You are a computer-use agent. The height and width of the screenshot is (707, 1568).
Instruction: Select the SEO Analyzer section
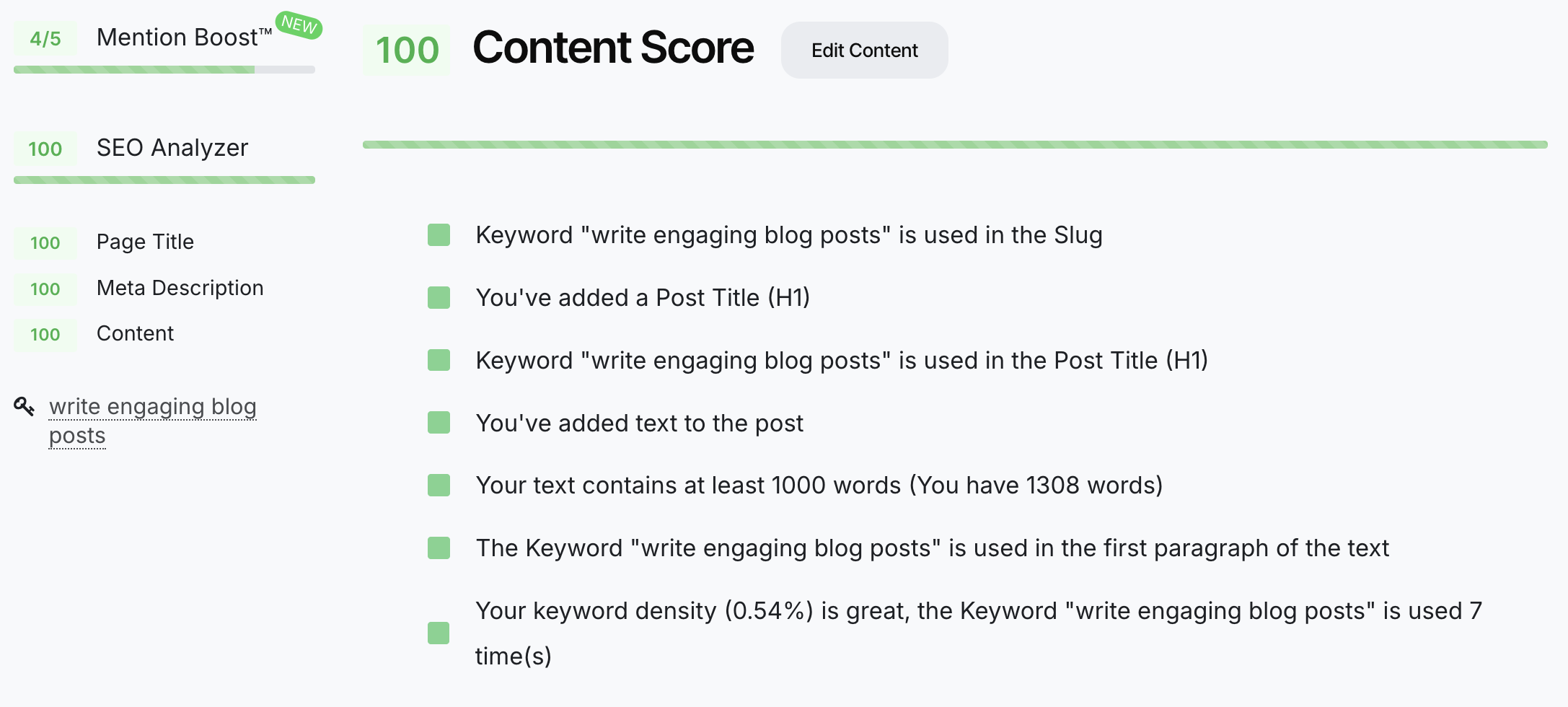[x=172, y=148]
